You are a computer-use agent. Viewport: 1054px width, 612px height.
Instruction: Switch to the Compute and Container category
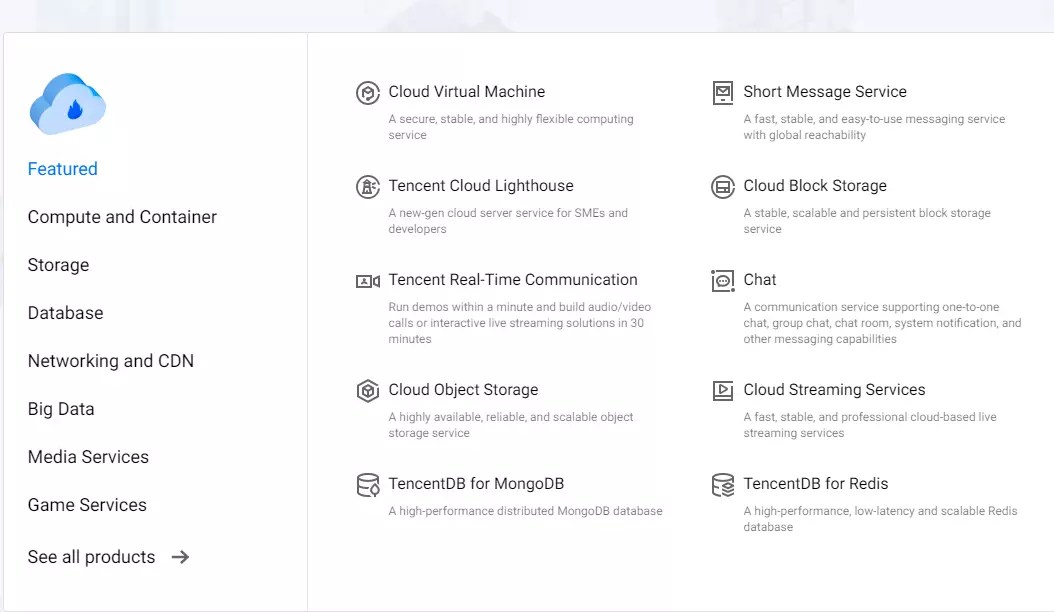click(x=122, y=217)
